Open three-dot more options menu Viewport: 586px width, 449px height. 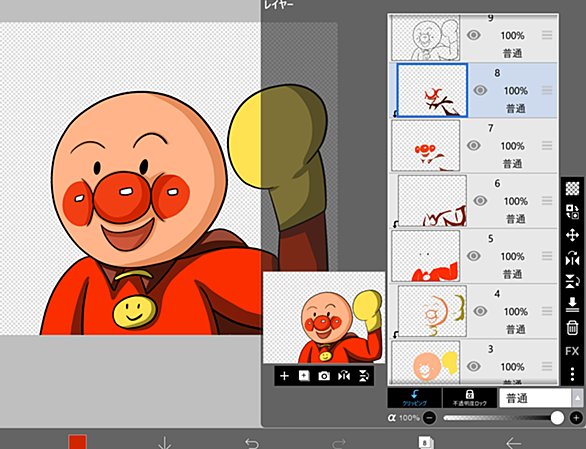572,374
